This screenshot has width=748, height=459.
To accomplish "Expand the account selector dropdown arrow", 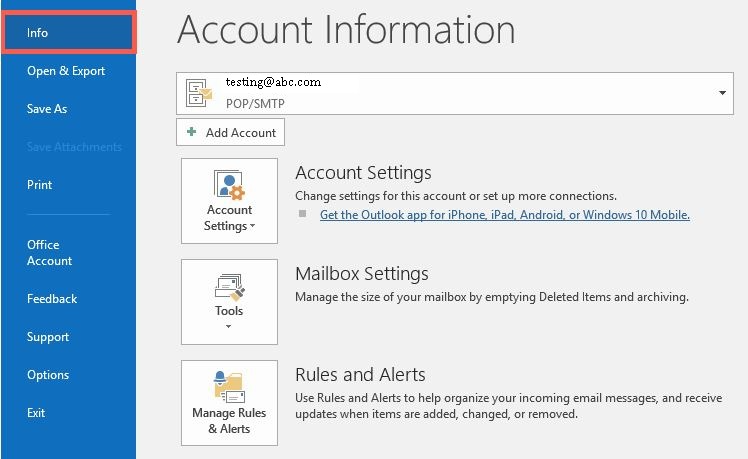I will tap(722, 93).
